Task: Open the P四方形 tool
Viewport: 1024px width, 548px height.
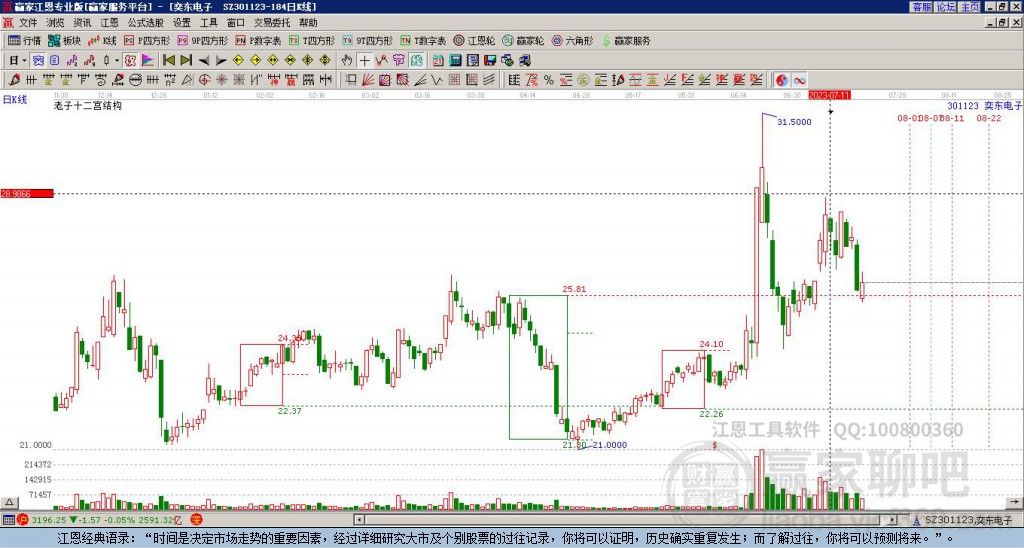Action: coord(147,40)
